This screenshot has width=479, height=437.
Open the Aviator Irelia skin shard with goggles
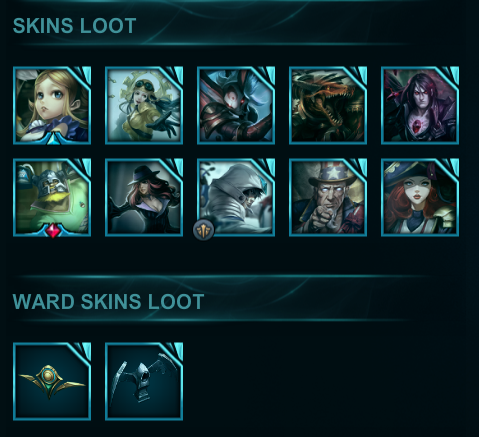[x=144, y=105]
